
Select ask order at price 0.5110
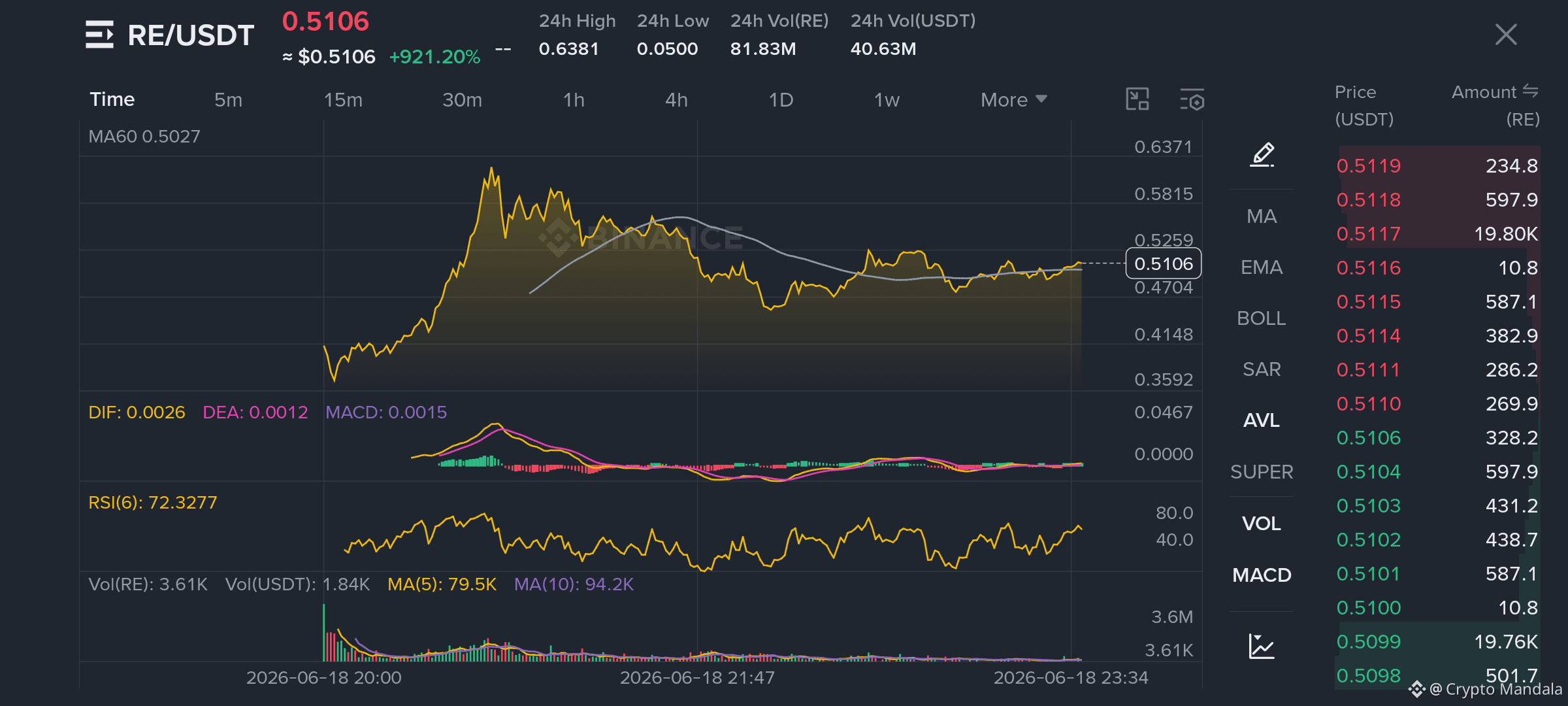point(1437,403)
